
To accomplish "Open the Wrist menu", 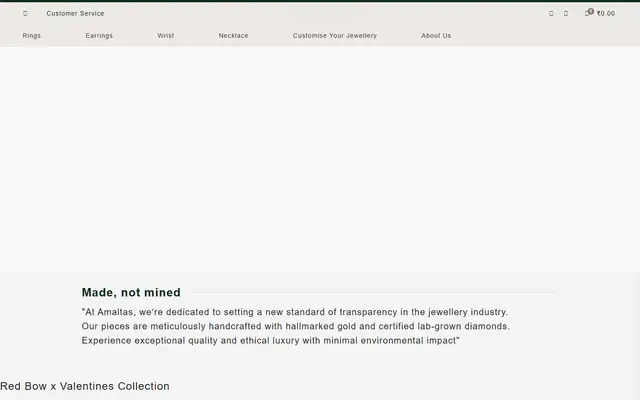I will click(166, 36).
